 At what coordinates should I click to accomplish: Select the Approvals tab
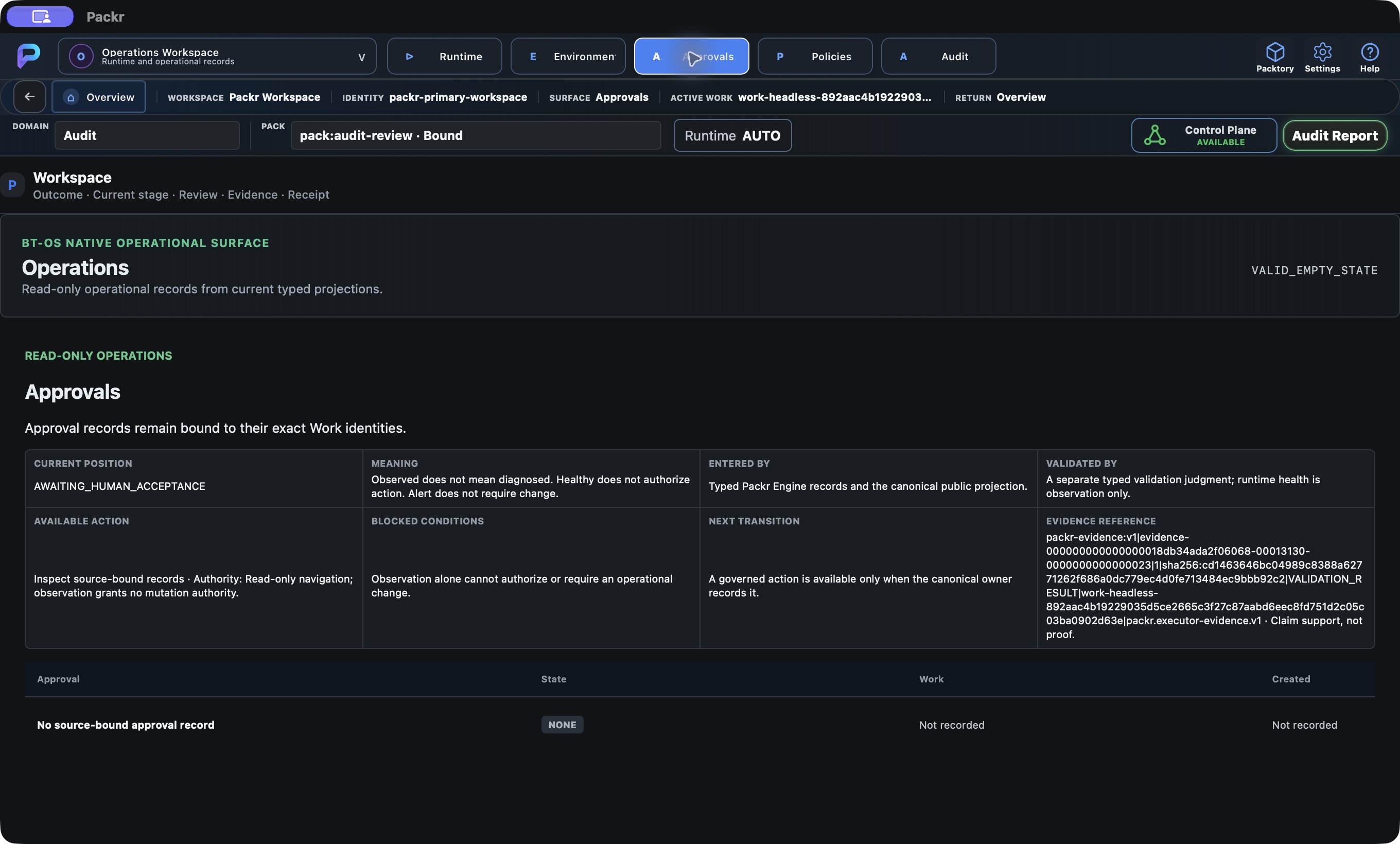coord(691,56)
